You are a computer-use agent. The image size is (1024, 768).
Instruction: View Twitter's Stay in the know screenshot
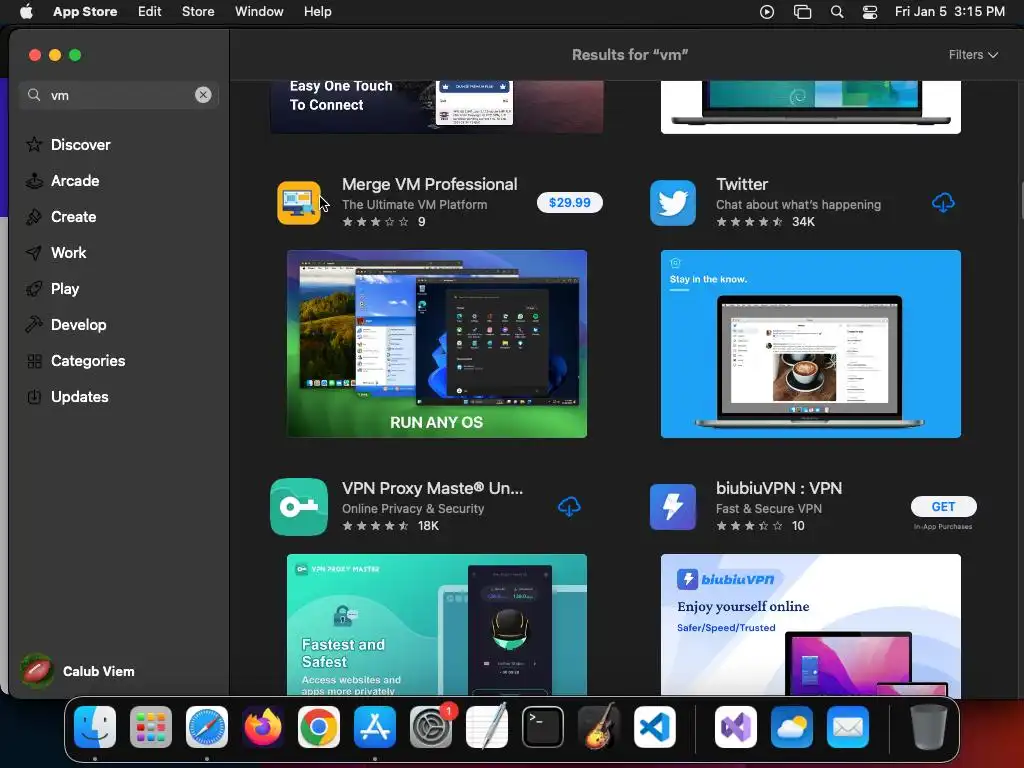810,344
